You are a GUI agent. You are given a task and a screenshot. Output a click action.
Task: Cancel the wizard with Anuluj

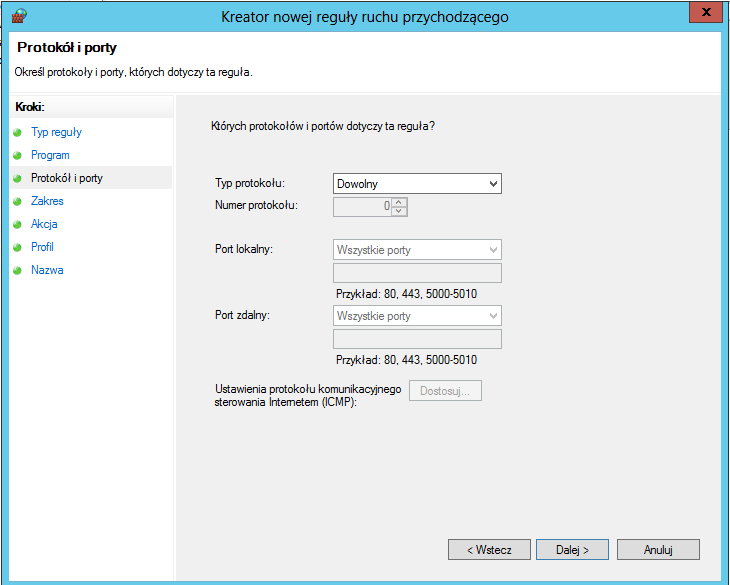pos(658,550)
